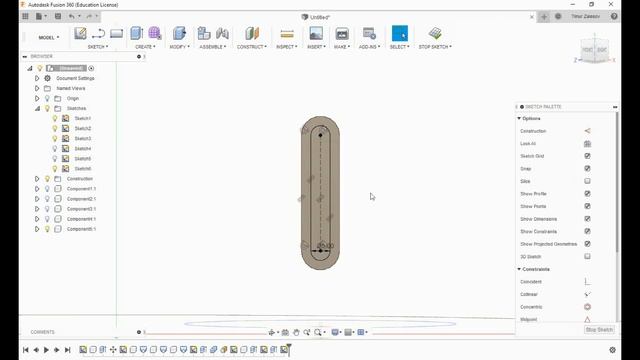Click the blue Select tool icon
The height and width of the screenshot is (360, 640).
(x=400, y=33)
